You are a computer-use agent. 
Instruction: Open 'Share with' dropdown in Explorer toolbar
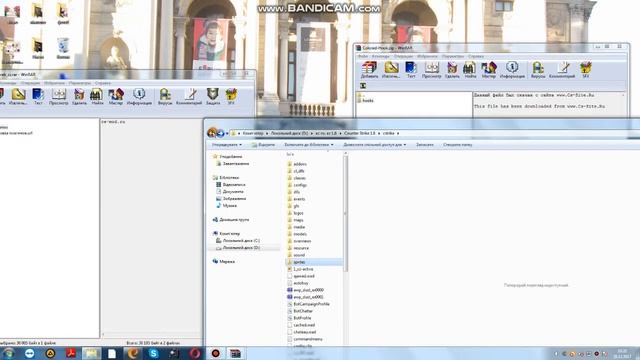click(375, 145)
